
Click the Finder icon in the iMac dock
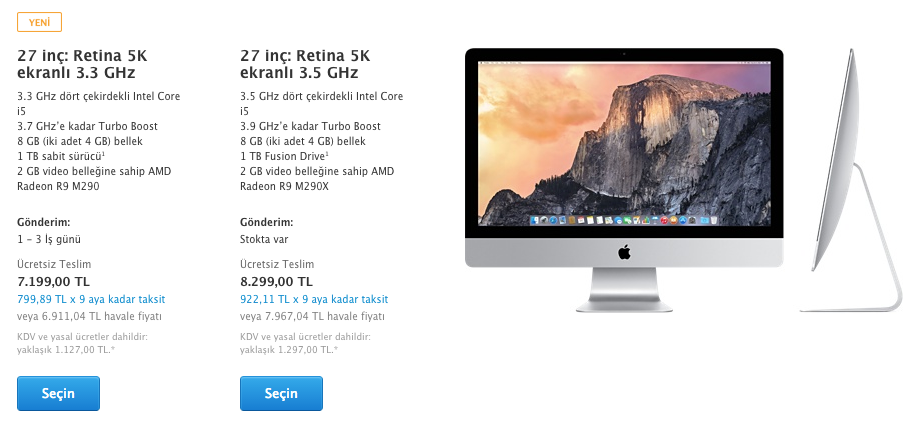click(535, 220)
